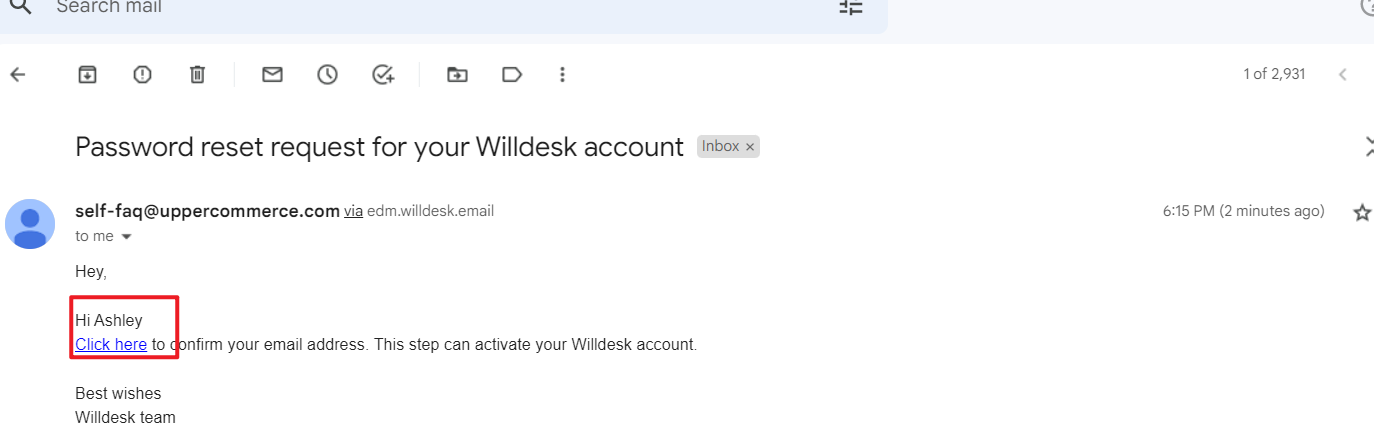The width and height of the screenshot is (1374, 428).
Task: Remove the Inbox label from this email
Action: click(x=750, y=147)
